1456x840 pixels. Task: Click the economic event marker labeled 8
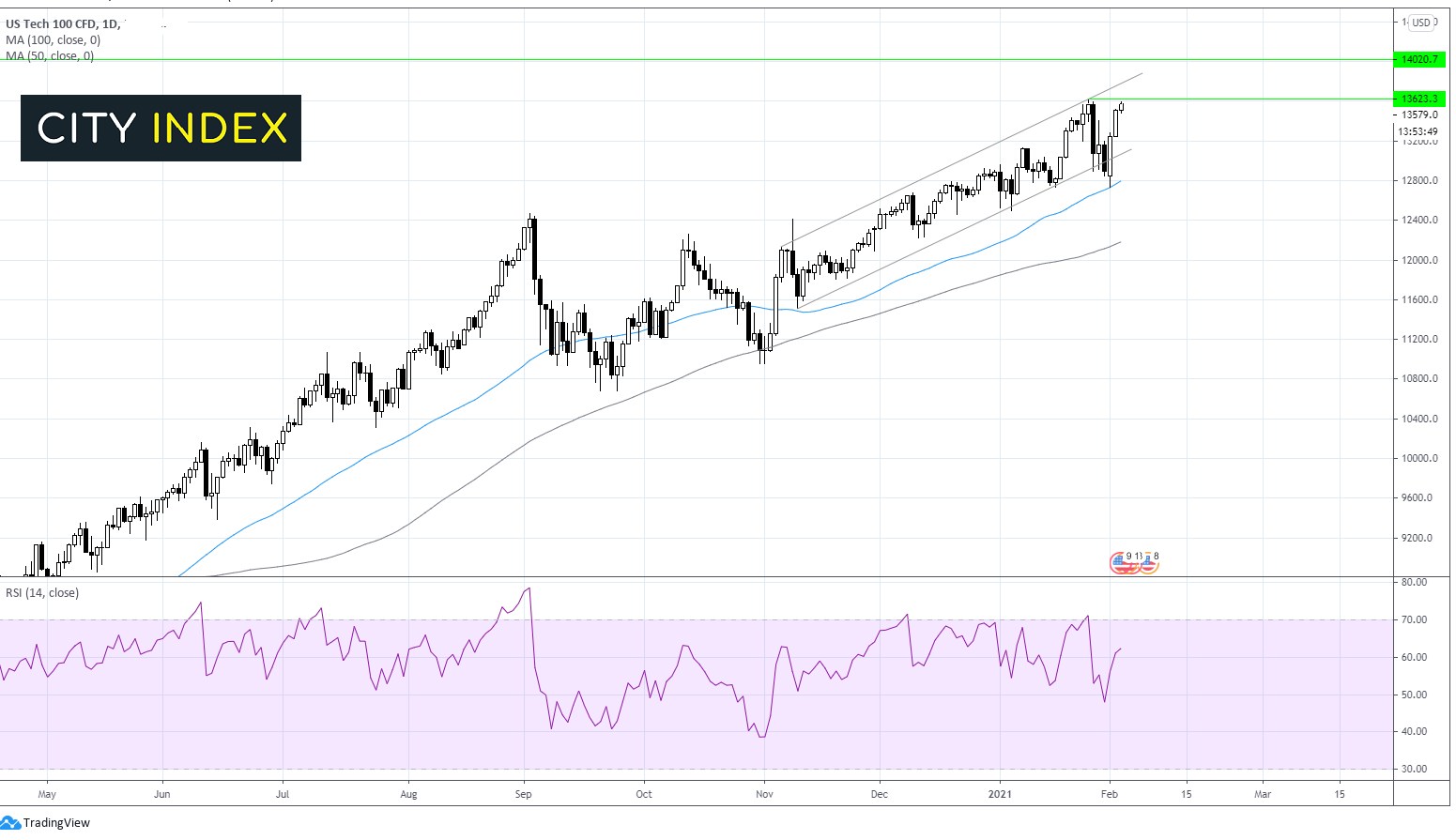(1156, 556)
